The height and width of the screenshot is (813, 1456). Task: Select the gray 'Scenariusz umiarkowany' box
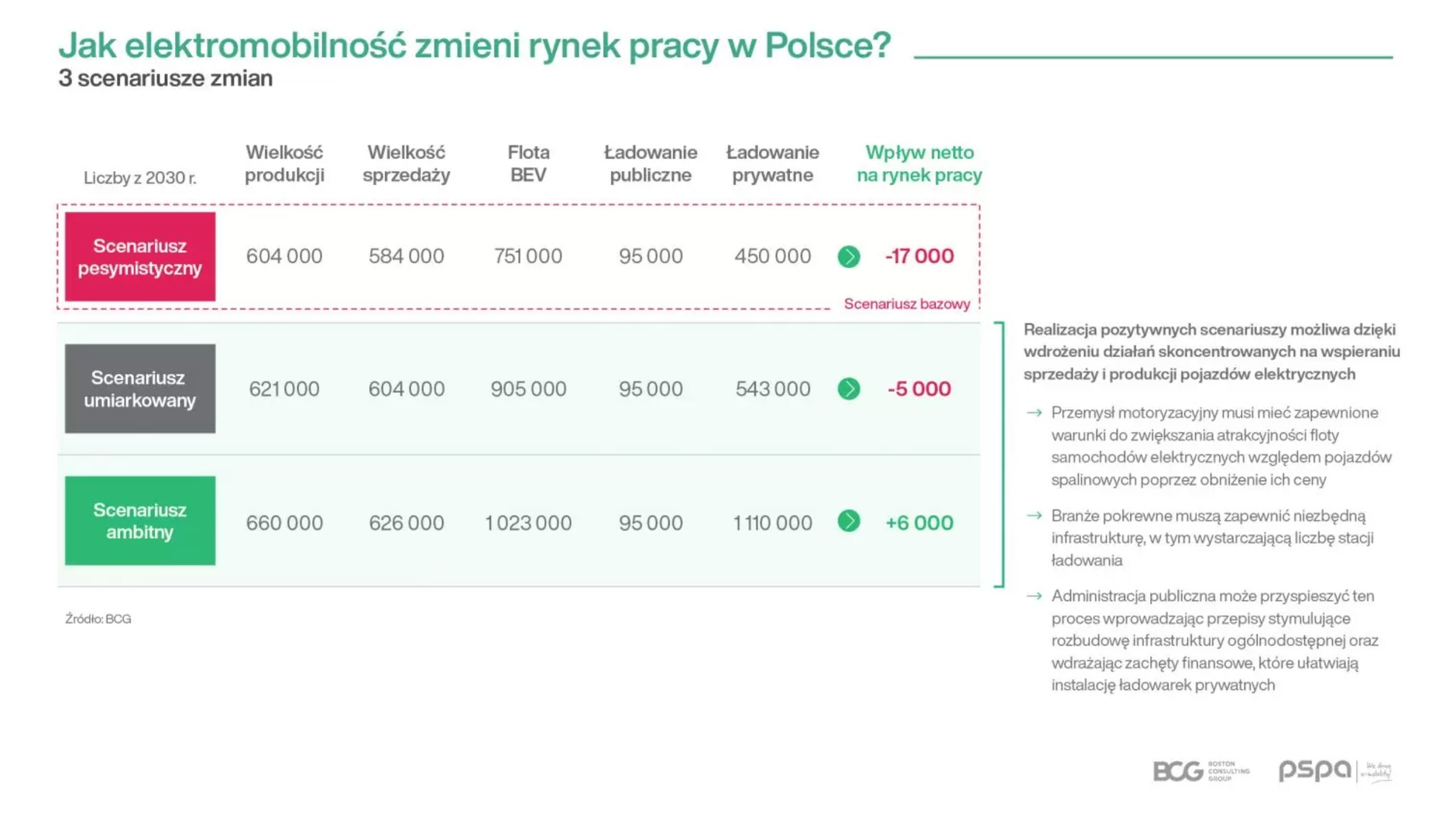coord(140,389)
